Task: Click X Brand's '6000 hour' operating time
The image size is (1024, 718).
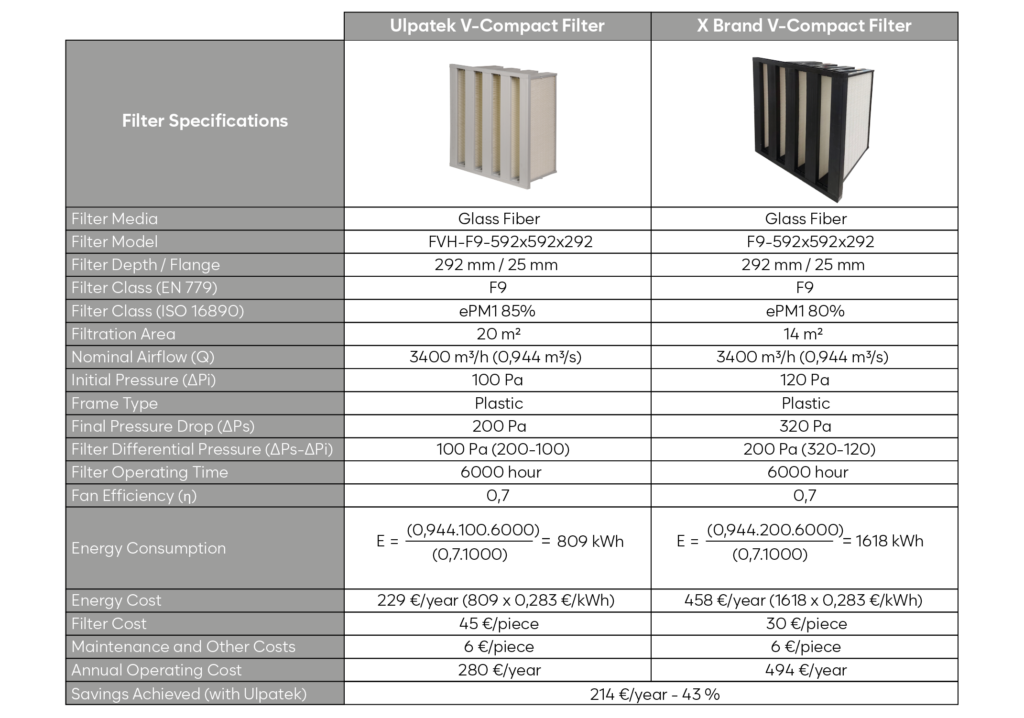Action: [808, 472]
